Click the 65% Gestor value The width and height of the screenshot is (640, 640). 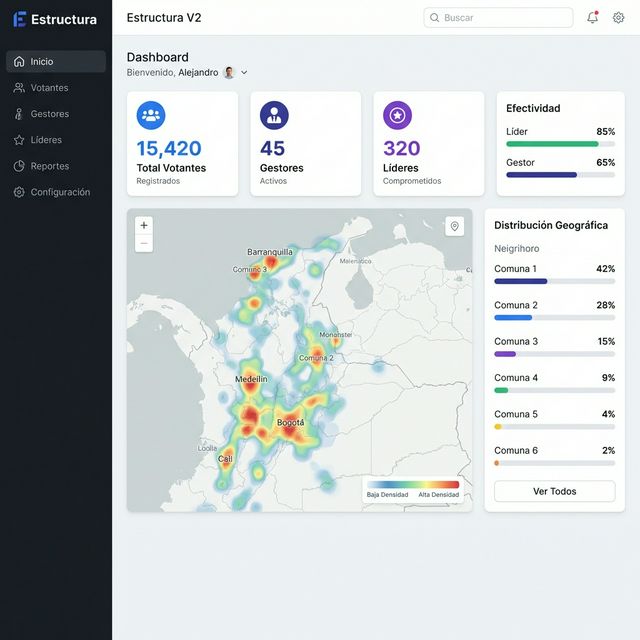(606, 162)
